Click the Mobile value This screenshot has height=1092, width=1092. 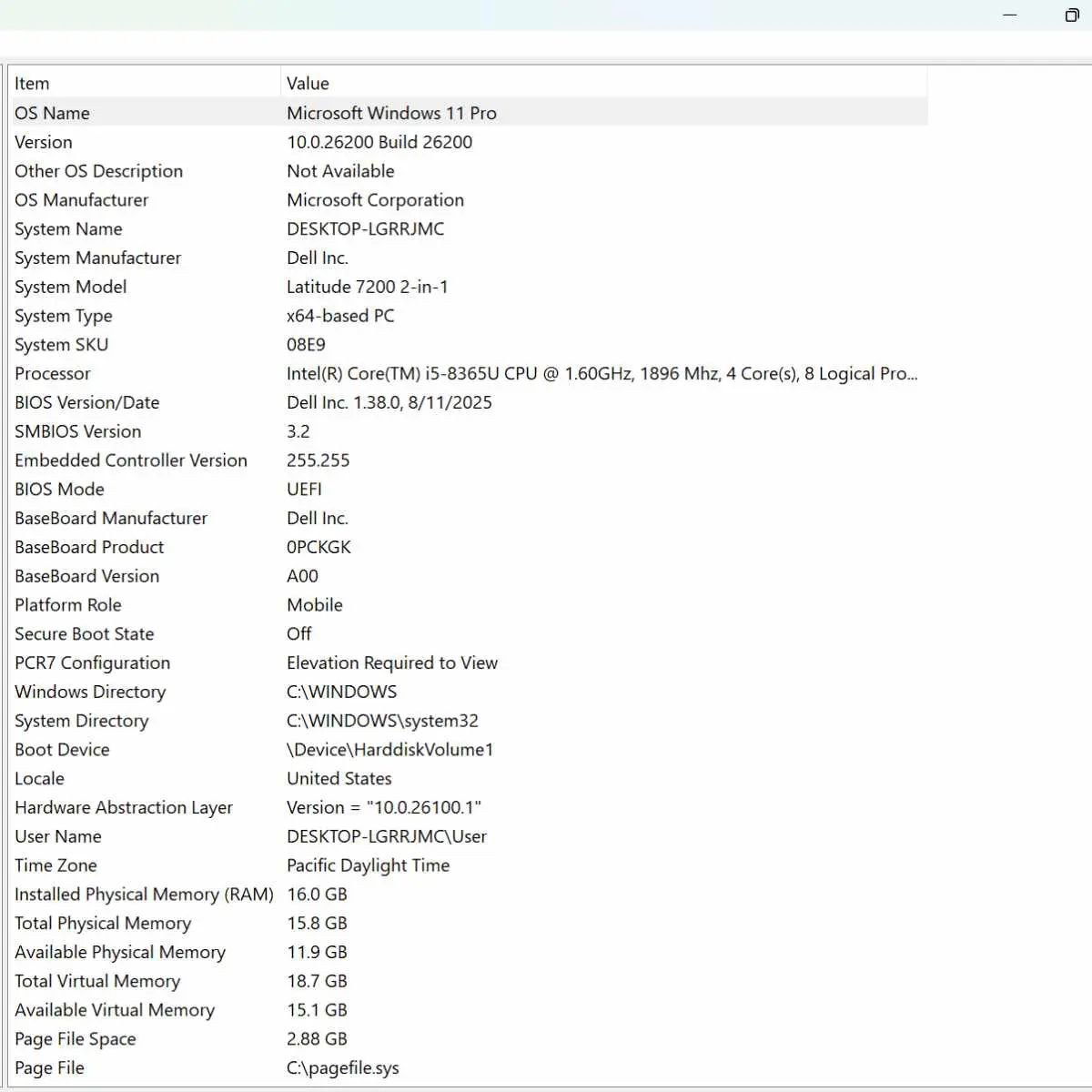tap(314, 605)
